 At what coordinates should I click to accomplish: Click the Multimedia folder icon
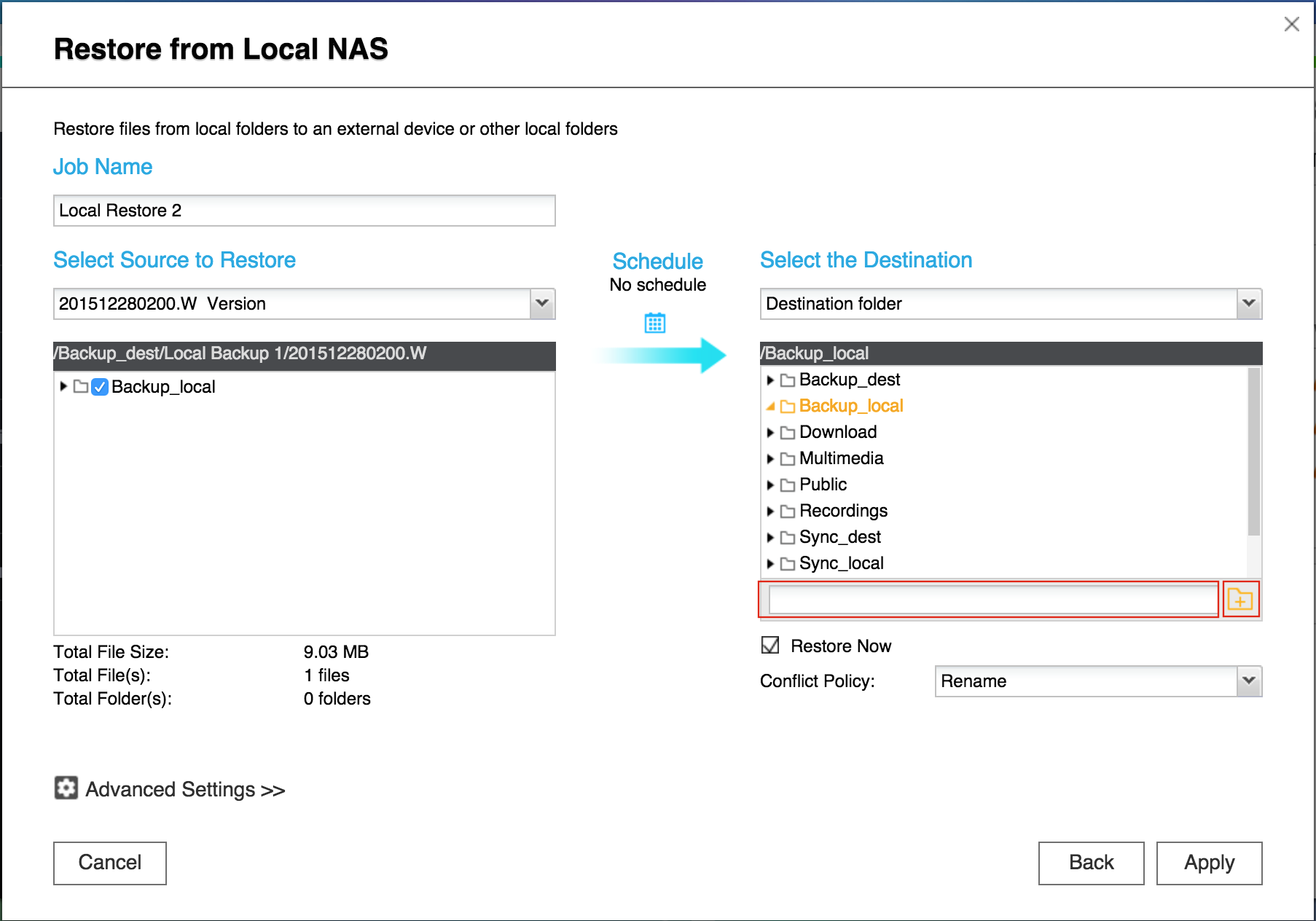[788, 459]
